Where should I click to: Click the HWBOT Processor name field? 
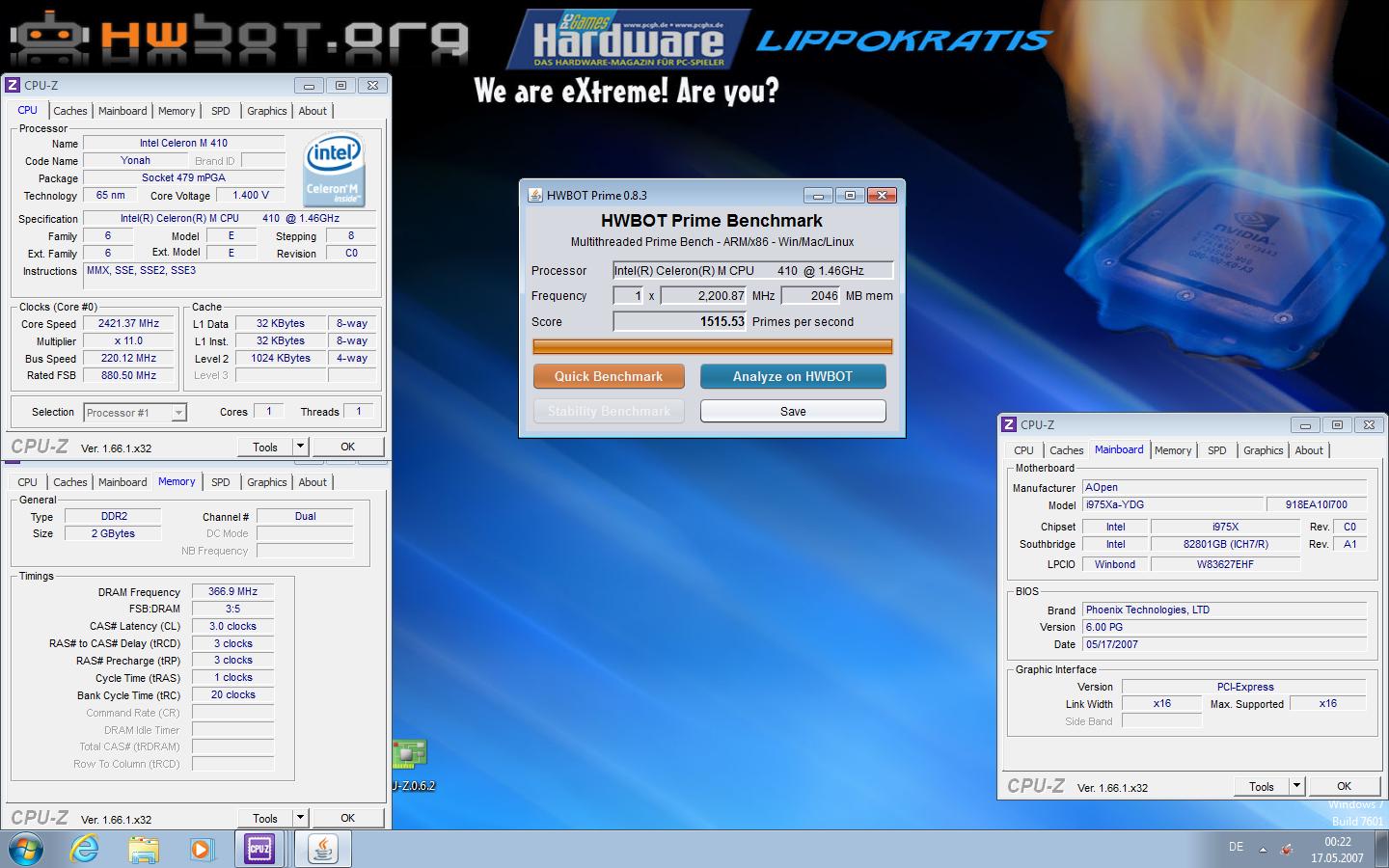click(753, 271)
